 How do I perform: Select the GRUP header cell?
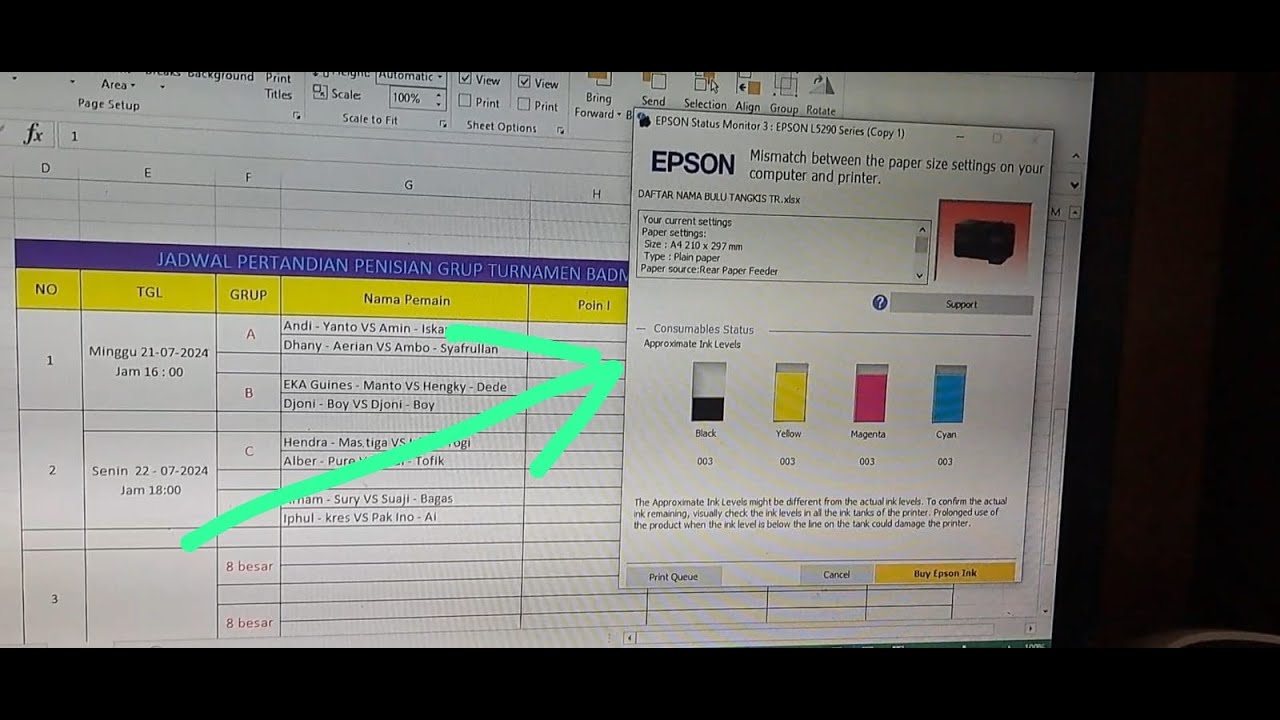248,294
